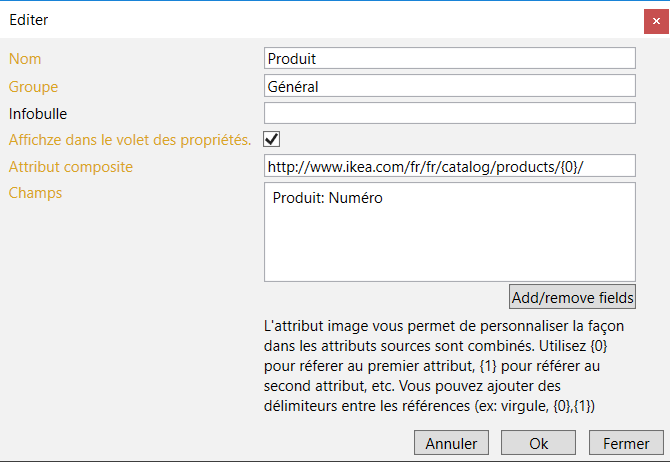
Task: Click the "Groupe" label
Action: click(x=33, y=87)
